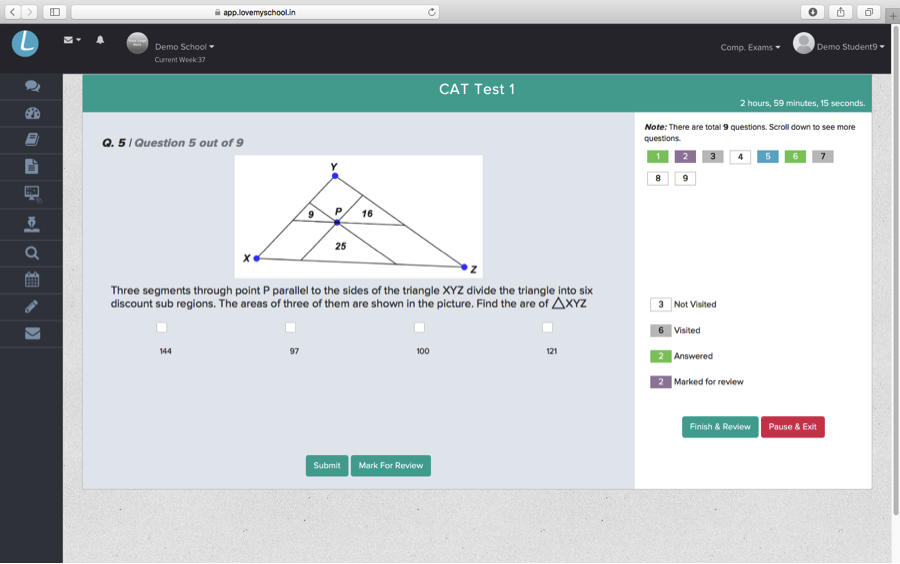
Task: Click the Visited legend label
Action: pyautogui.click(x=687, y=330)
